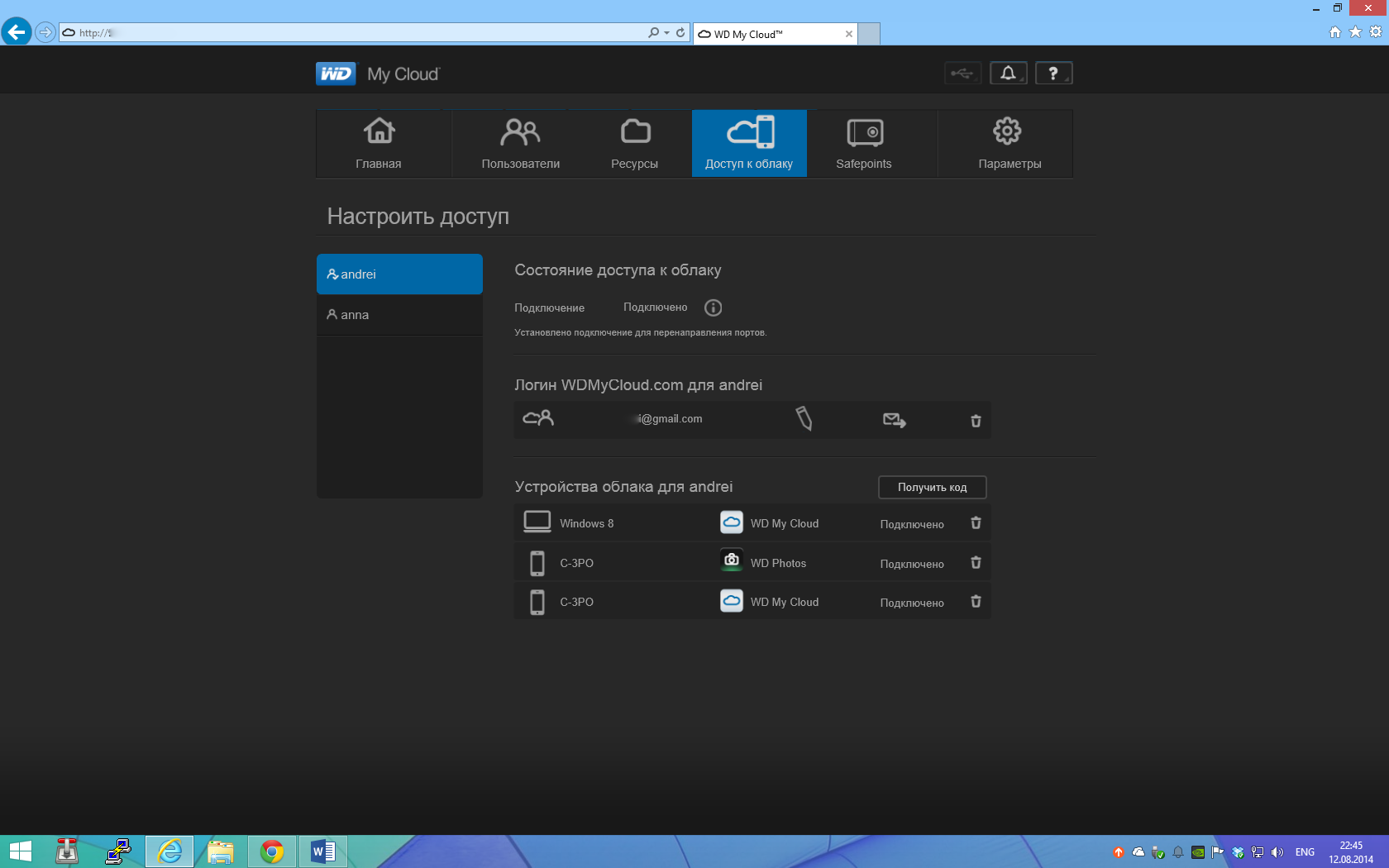1389x868 pixels.
Task: Select user andrei in the list
Action: coord(399,274)
